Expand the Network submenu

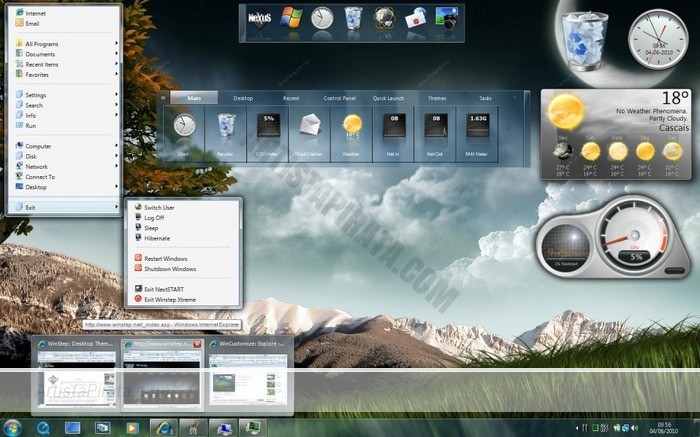pyautogui.click(x=66, y=166)
